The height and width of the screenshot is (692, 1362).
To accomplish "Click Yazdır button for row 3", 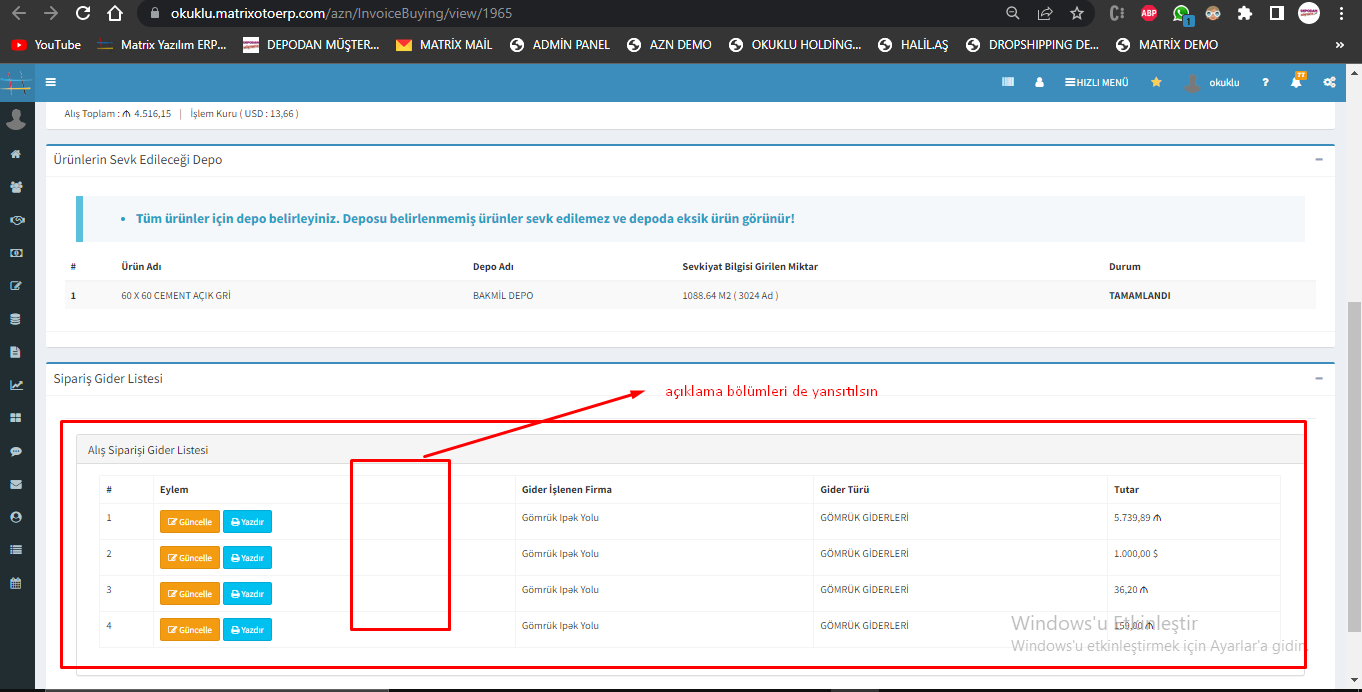I will [247, 594].
